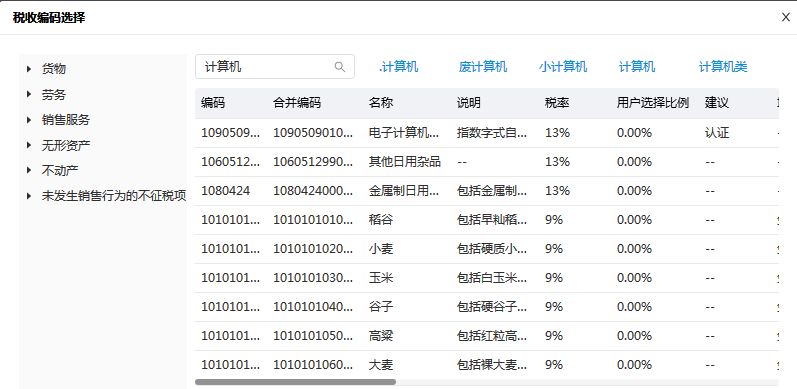797x389 pixels.
Task: Click the 小计算机 suggestion link
Action: click(x=563, y=67)
